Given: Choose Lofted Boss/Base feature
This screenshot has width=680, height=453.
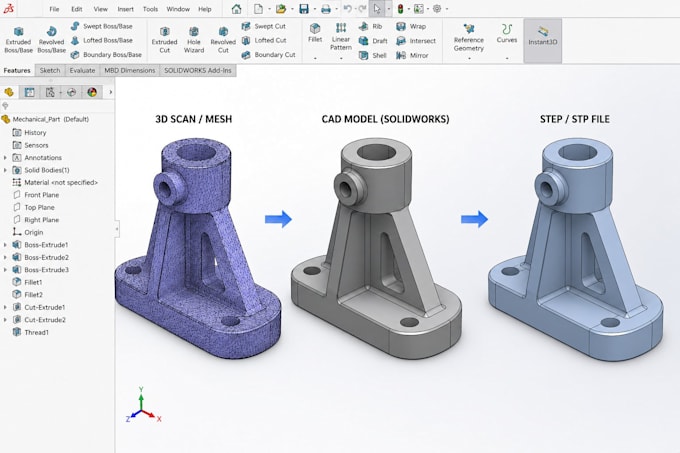Looking at the screenshot, I should 101,40.
